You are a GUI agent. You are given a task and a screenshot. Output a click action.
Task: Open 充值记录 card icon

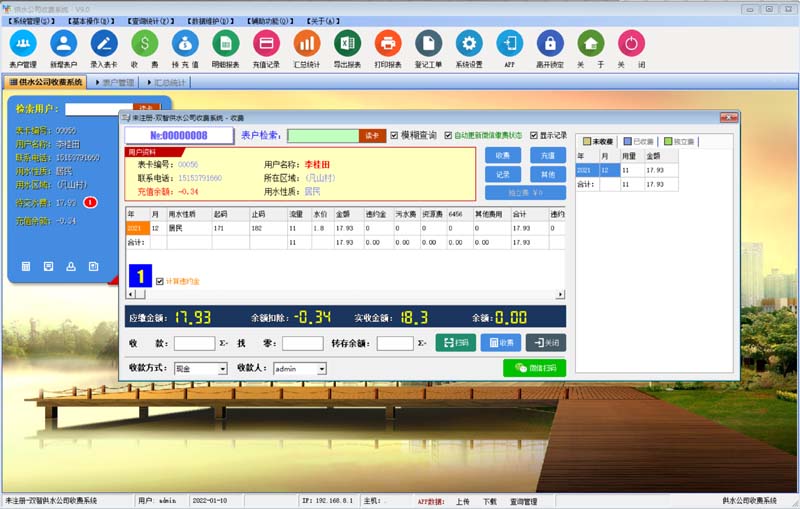point(266,44)
